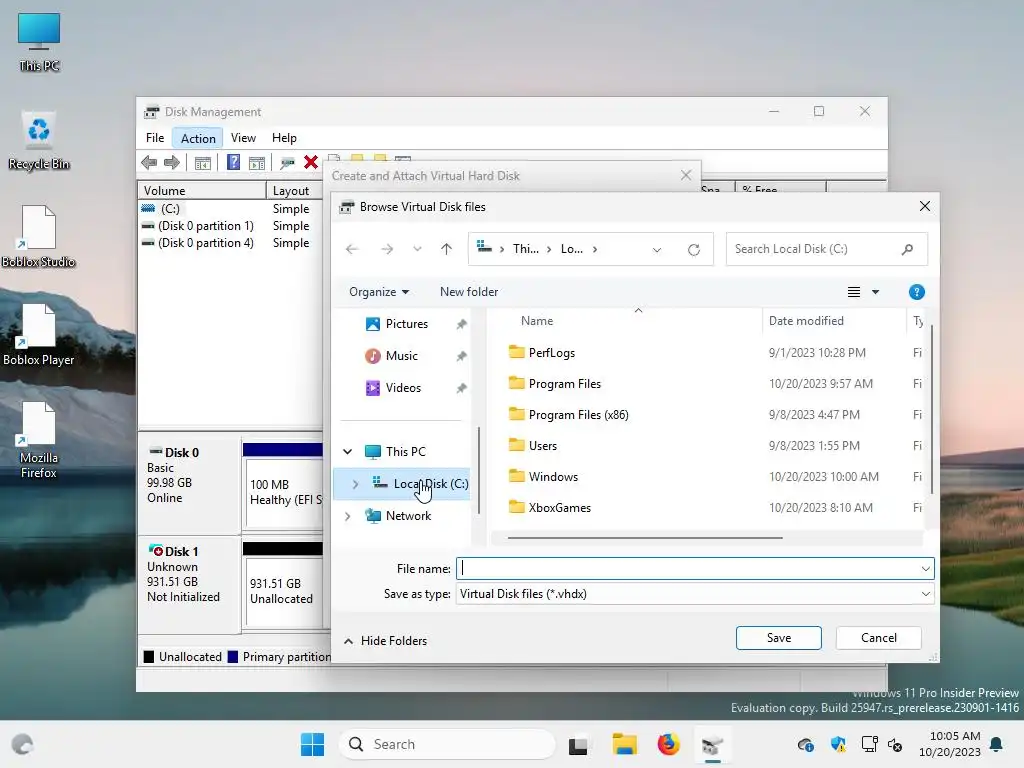Select Pictures in the navigation pane
The height and width of the screenshot is (768, 1024).
[396, 324]
